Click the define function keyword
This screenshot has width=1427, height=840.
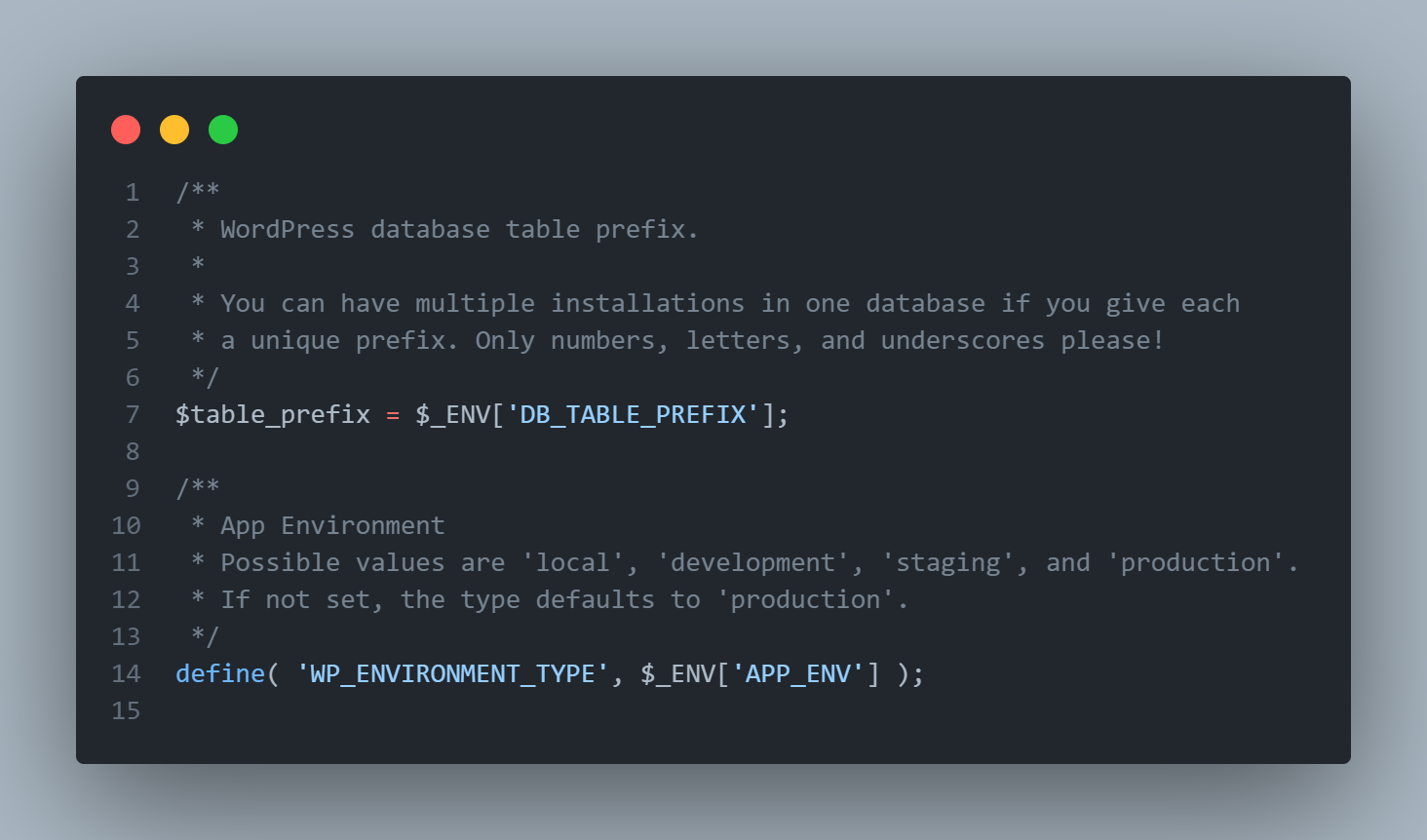[220, 674]
